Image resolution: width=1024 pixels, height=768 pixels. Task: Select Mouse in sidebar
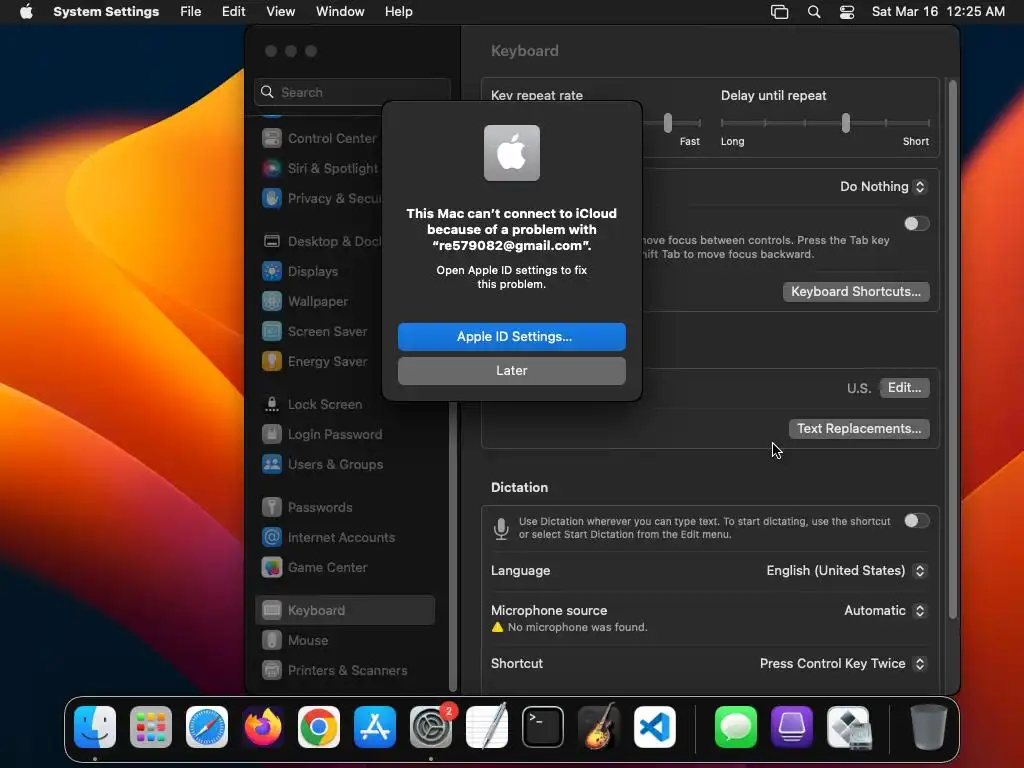(345, 641)
